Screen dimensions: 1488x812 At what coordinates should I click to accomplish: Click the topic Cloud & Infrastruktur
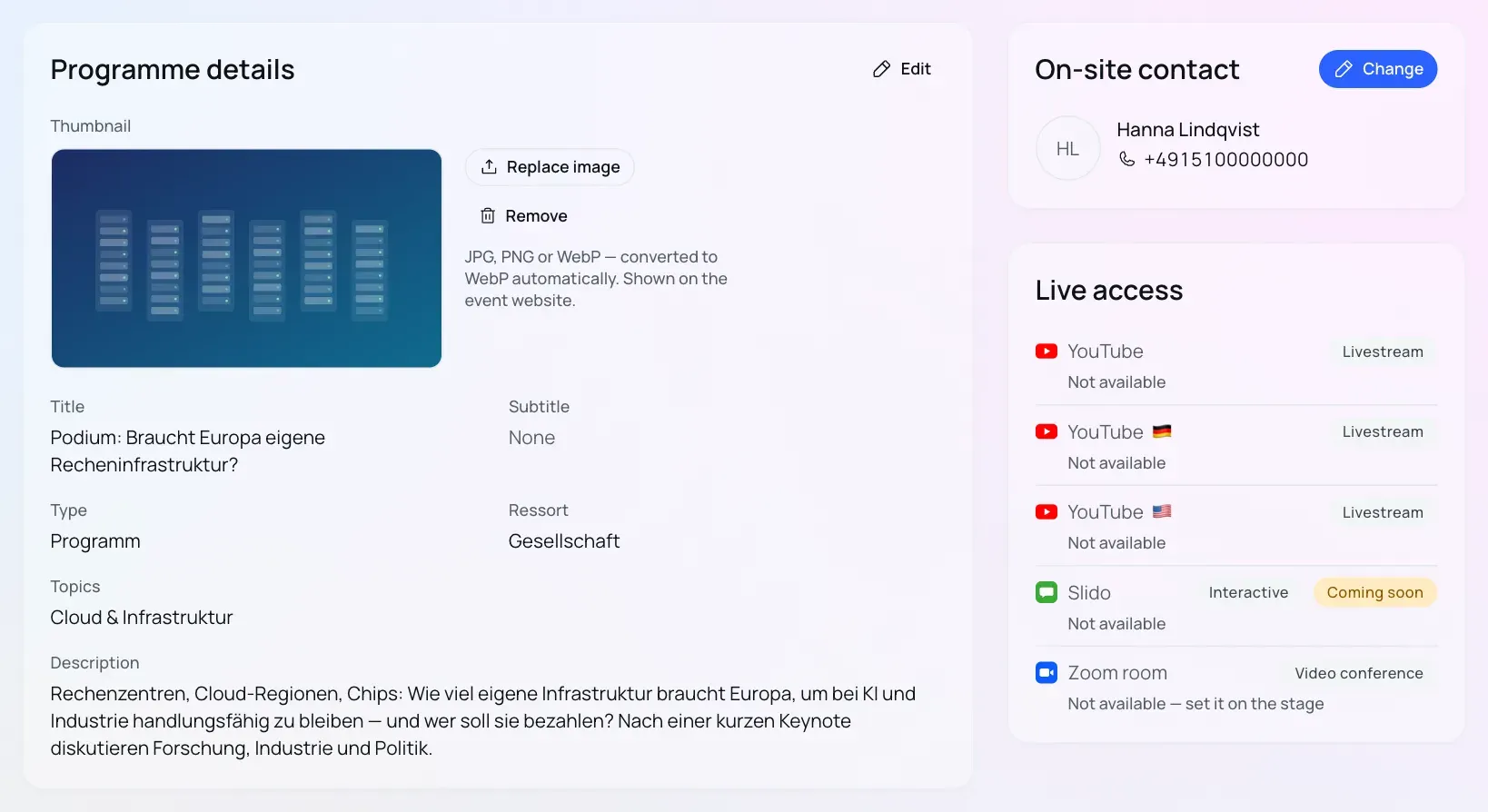142,618
